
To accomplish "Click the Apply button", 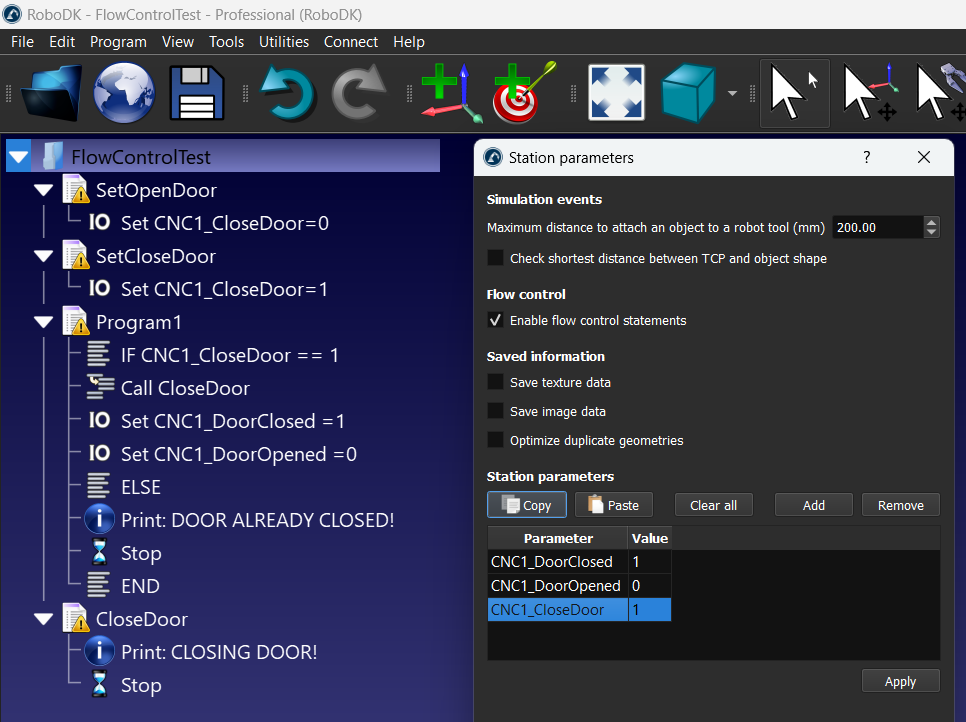I will (900, 681).
